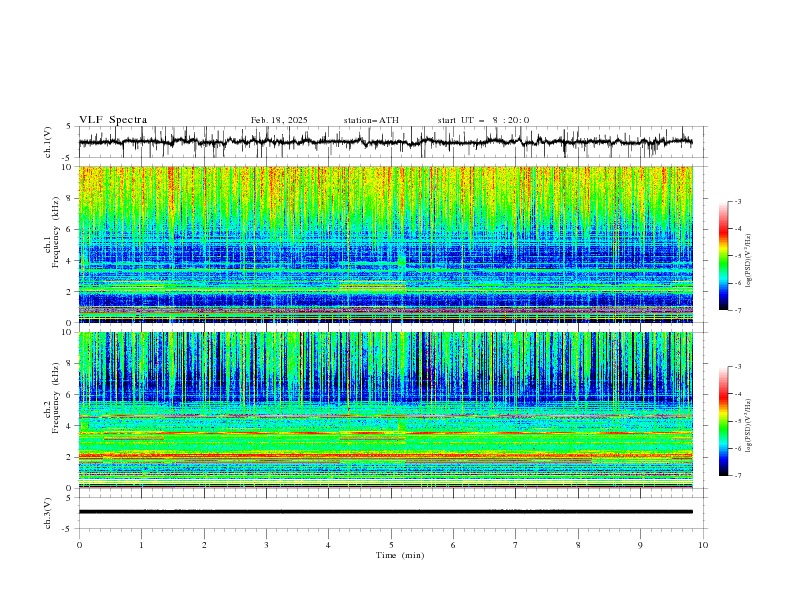
Task: Click the "-6" tick on ch.1 colorbar
Action: click(x=737, y=283)
